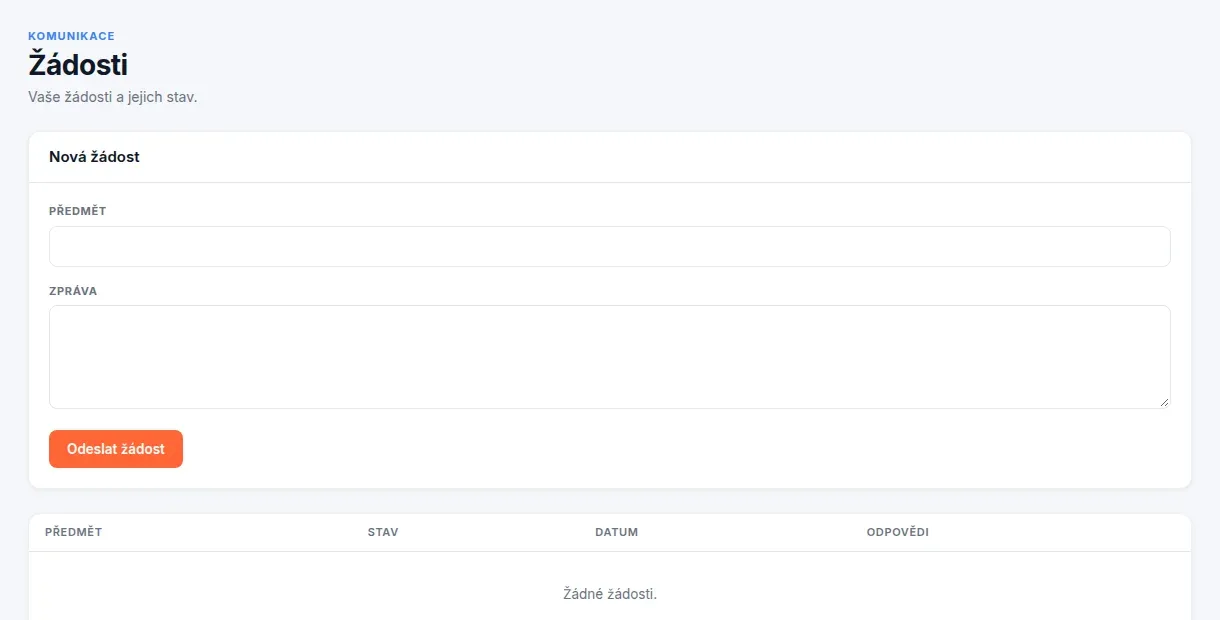Click the Zpráva textarea resize handle
Viewport: 1220px width, 620px height.
point(1163,402)
